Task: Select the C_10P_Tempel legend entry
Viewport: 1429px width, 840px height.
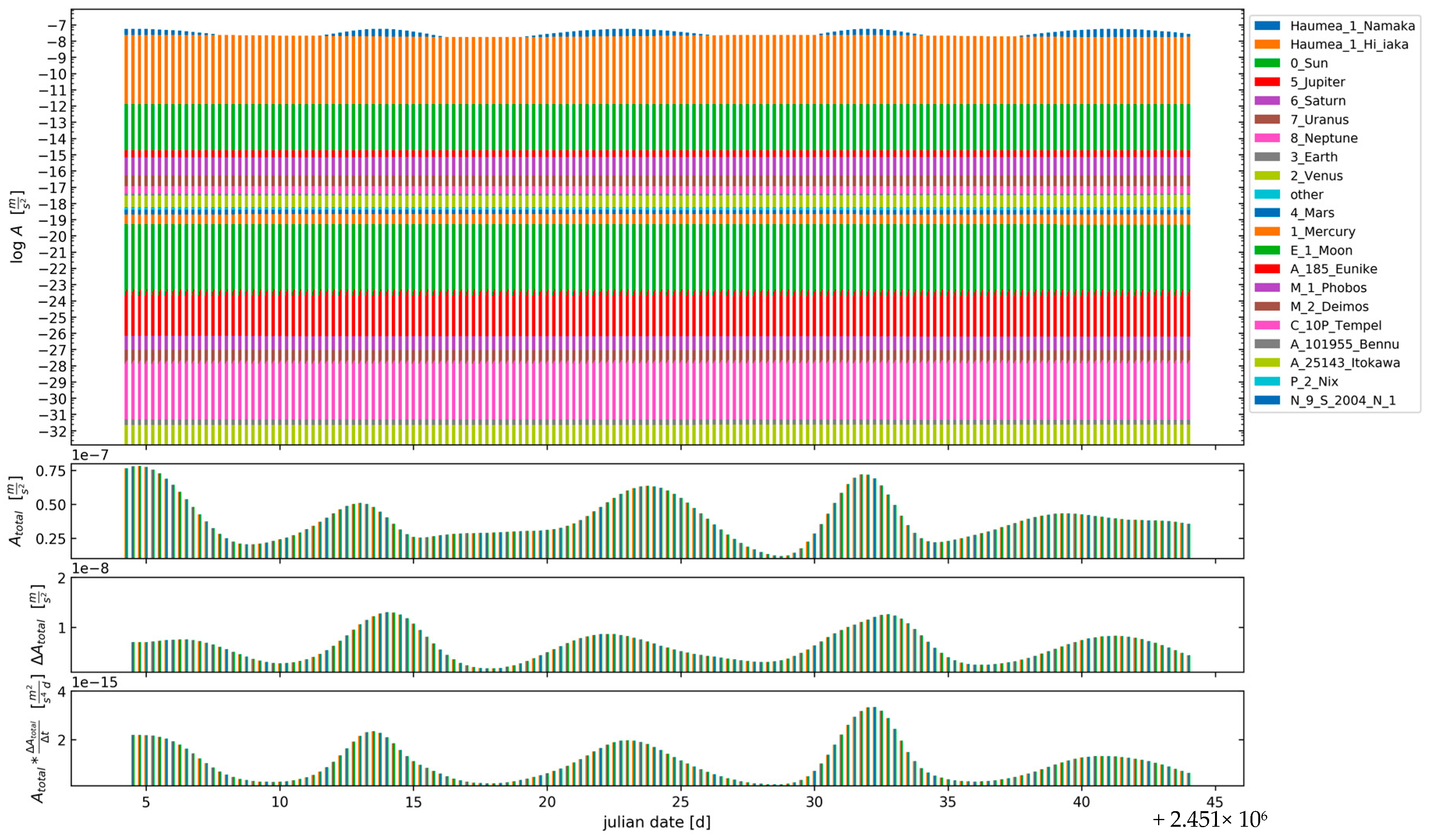Action: (x=1335, y=325)
